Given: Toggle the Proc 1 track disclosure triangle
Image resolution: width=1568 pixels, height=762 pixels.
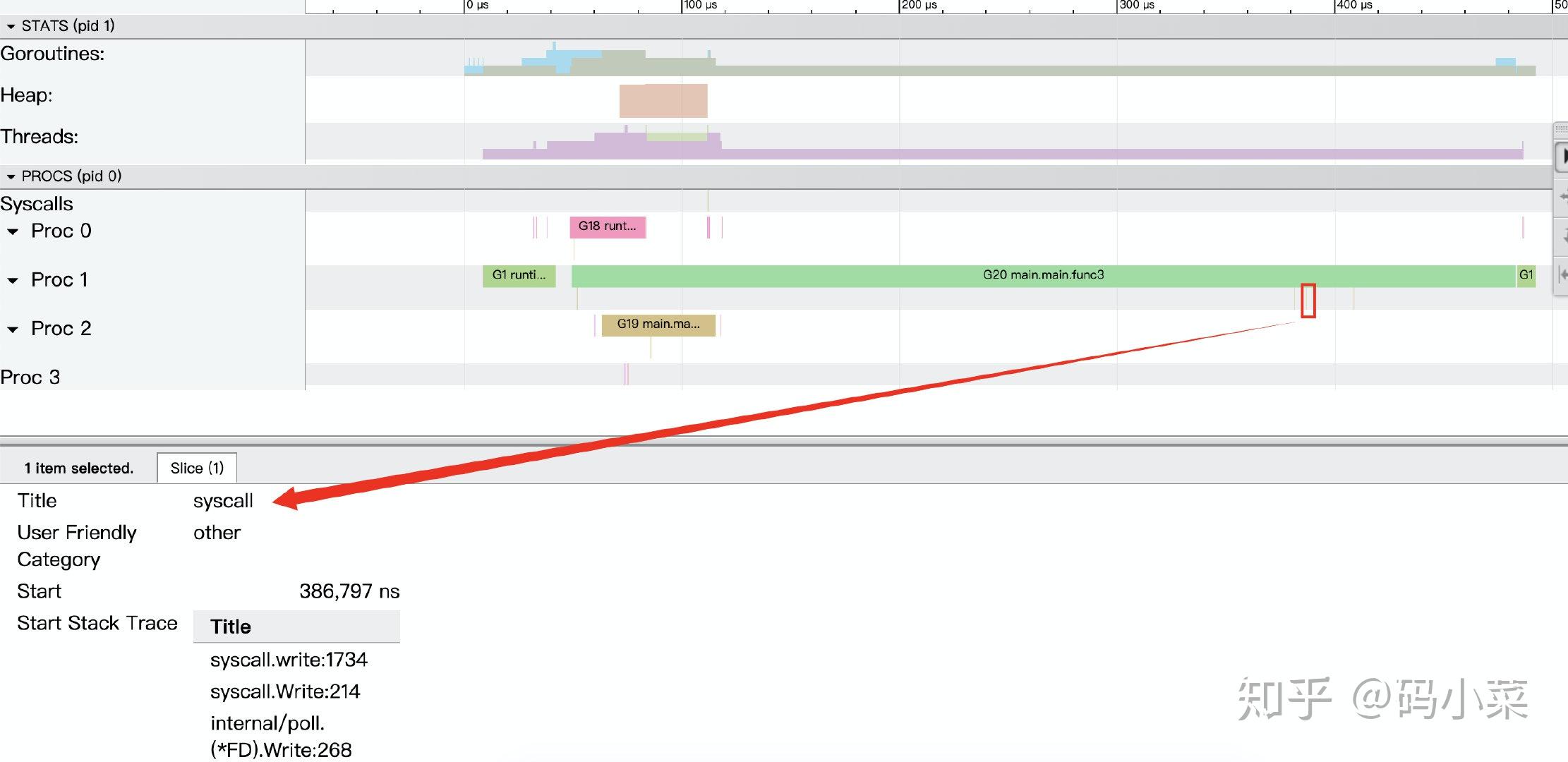Looking at the screenshot, I should [13, 280].
